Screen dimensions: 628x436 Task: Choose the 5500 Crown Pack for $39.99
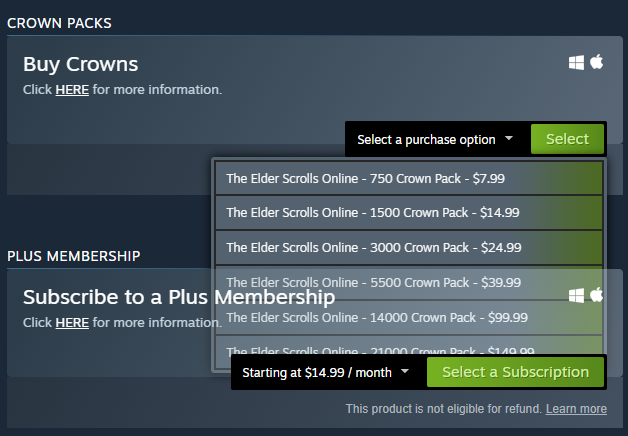pyautogui.click(x=409, y=283)
